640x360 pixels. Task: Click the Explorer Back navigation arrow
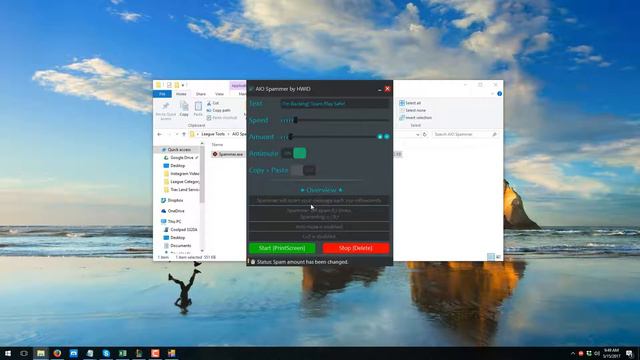click(159, 134)
